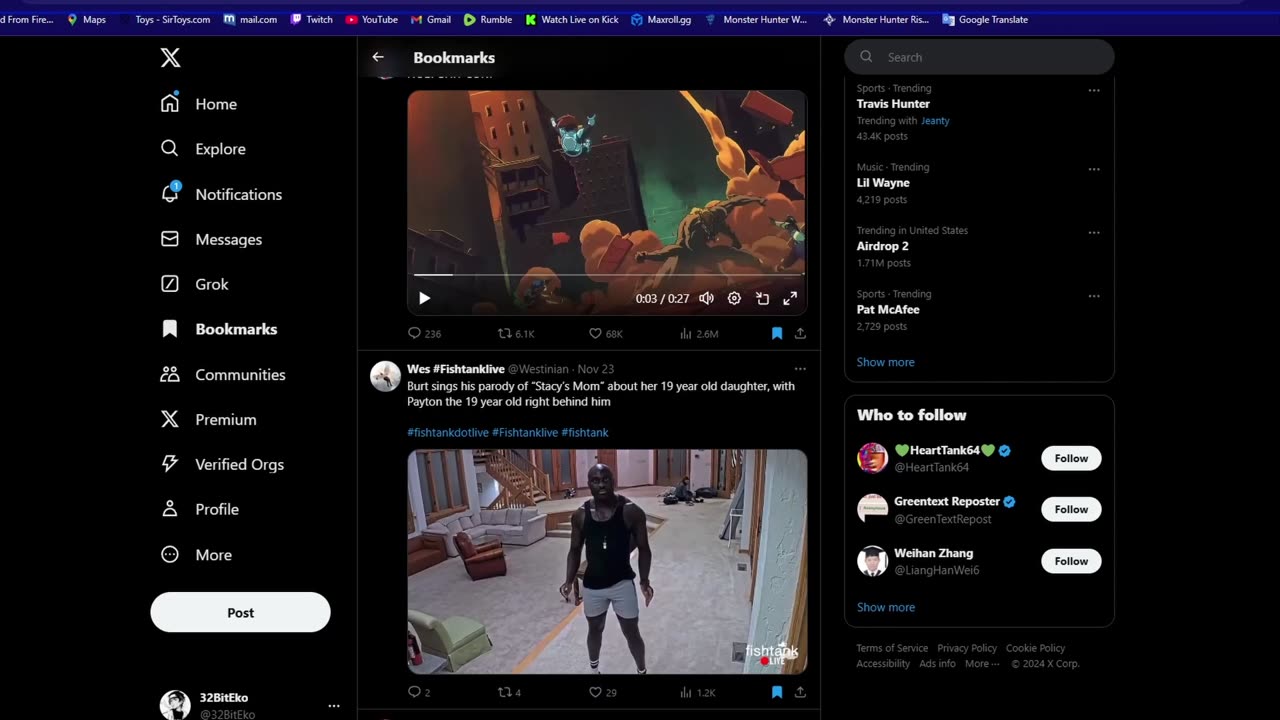Open options for Airdrop 2 trend
The width and height of the screenshot is (1280, 720).
pos(1094,232)
